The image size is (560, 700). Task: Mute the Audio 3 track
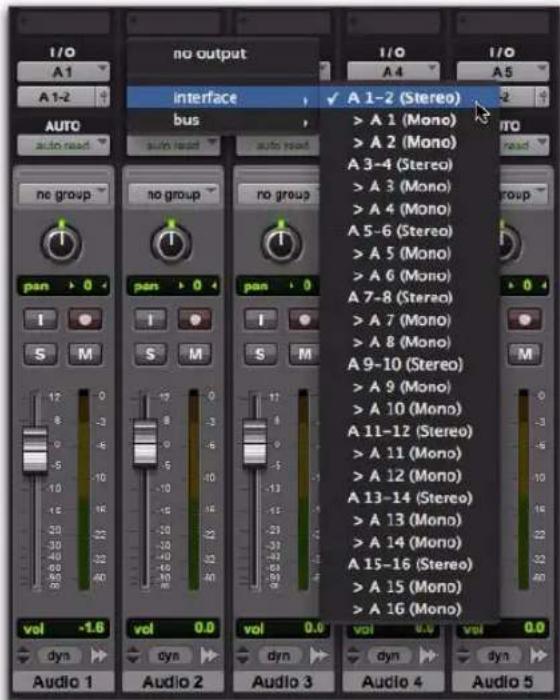point(305,354)
